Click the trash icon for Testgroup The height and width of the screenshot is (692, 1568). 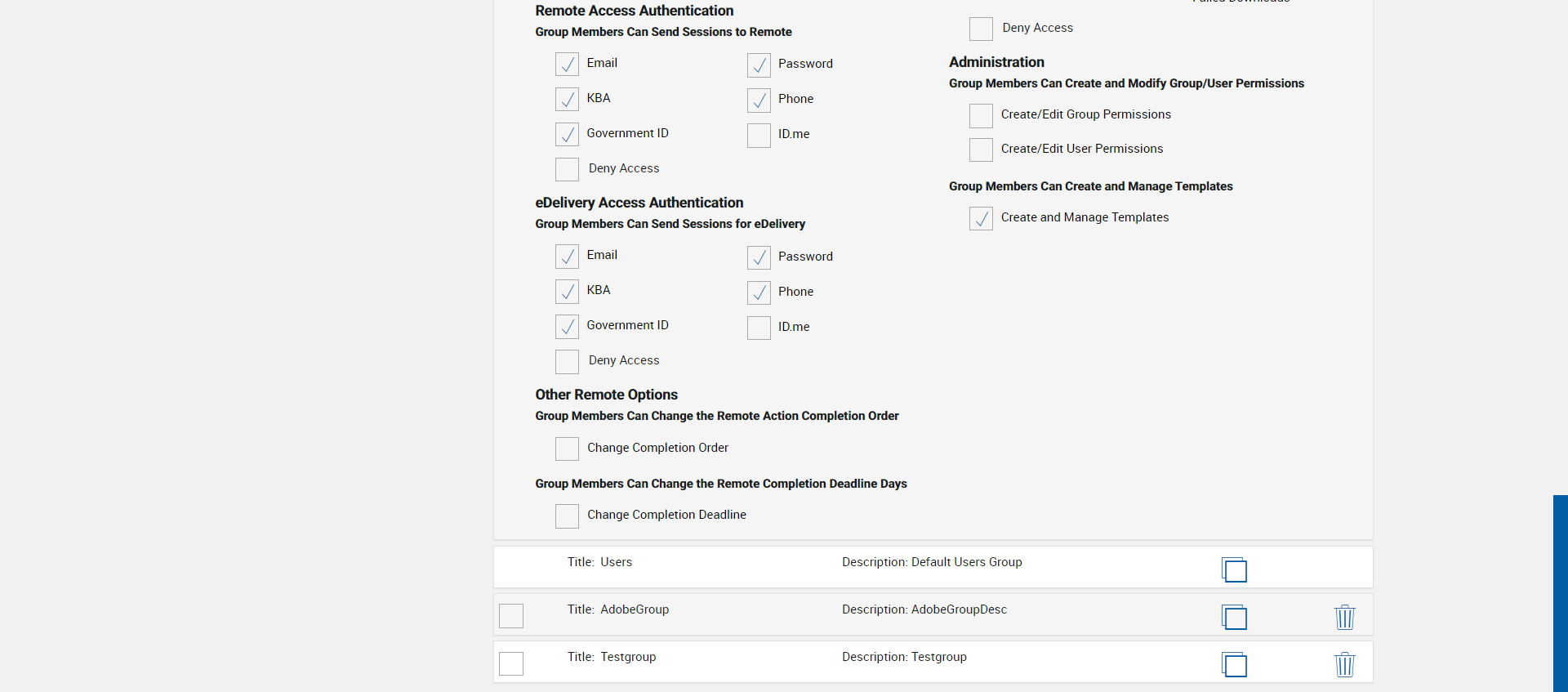1344,664
